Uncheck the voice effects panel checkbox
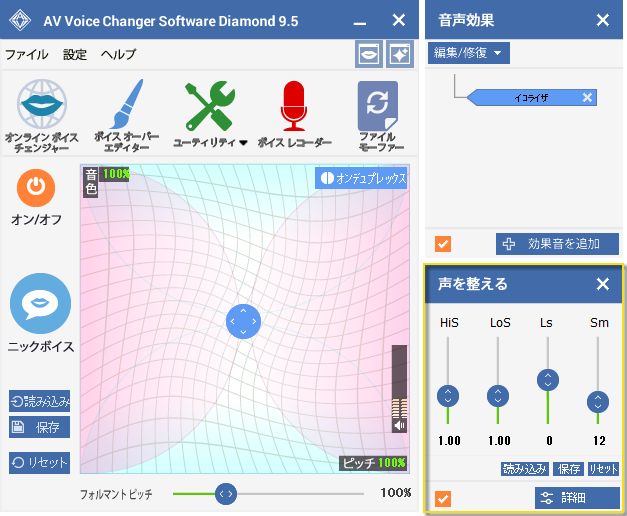This screenshot has width=627, height=516. pyautogui.click(x=443, y=244)
